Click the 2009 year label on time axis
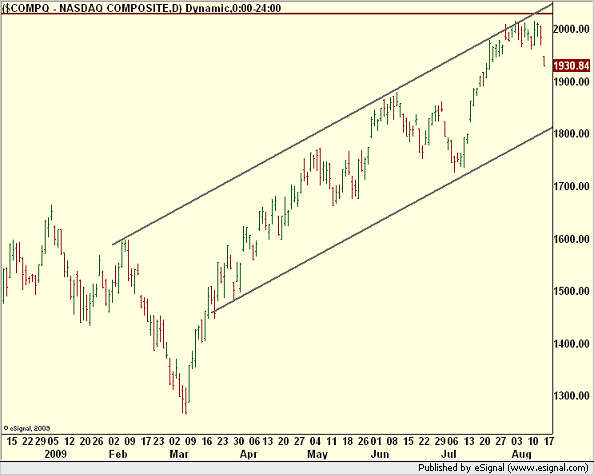 [56, 454]
